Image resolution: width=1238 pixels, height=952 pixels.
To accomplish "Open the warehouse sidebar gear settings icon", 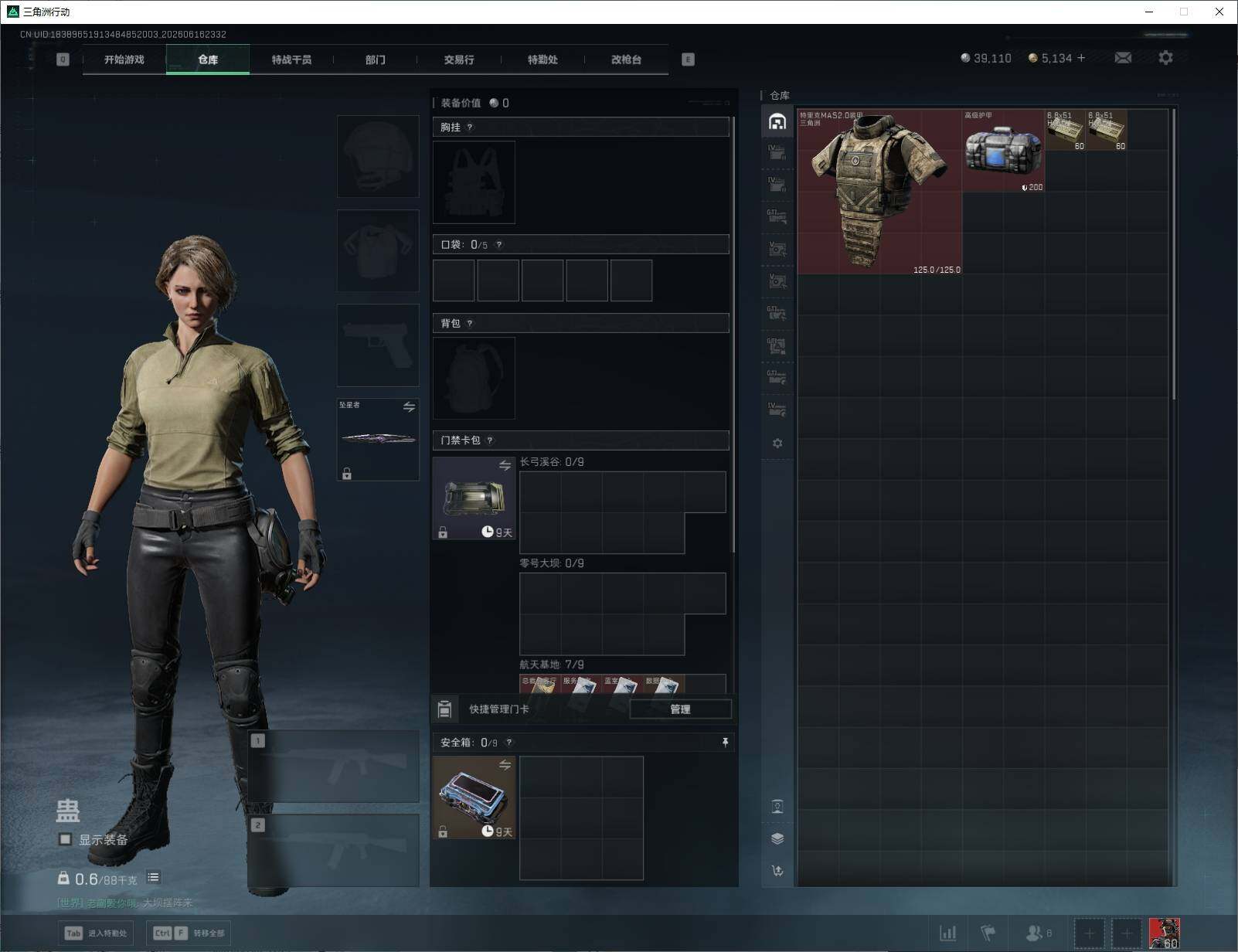I will pos(777,443).
